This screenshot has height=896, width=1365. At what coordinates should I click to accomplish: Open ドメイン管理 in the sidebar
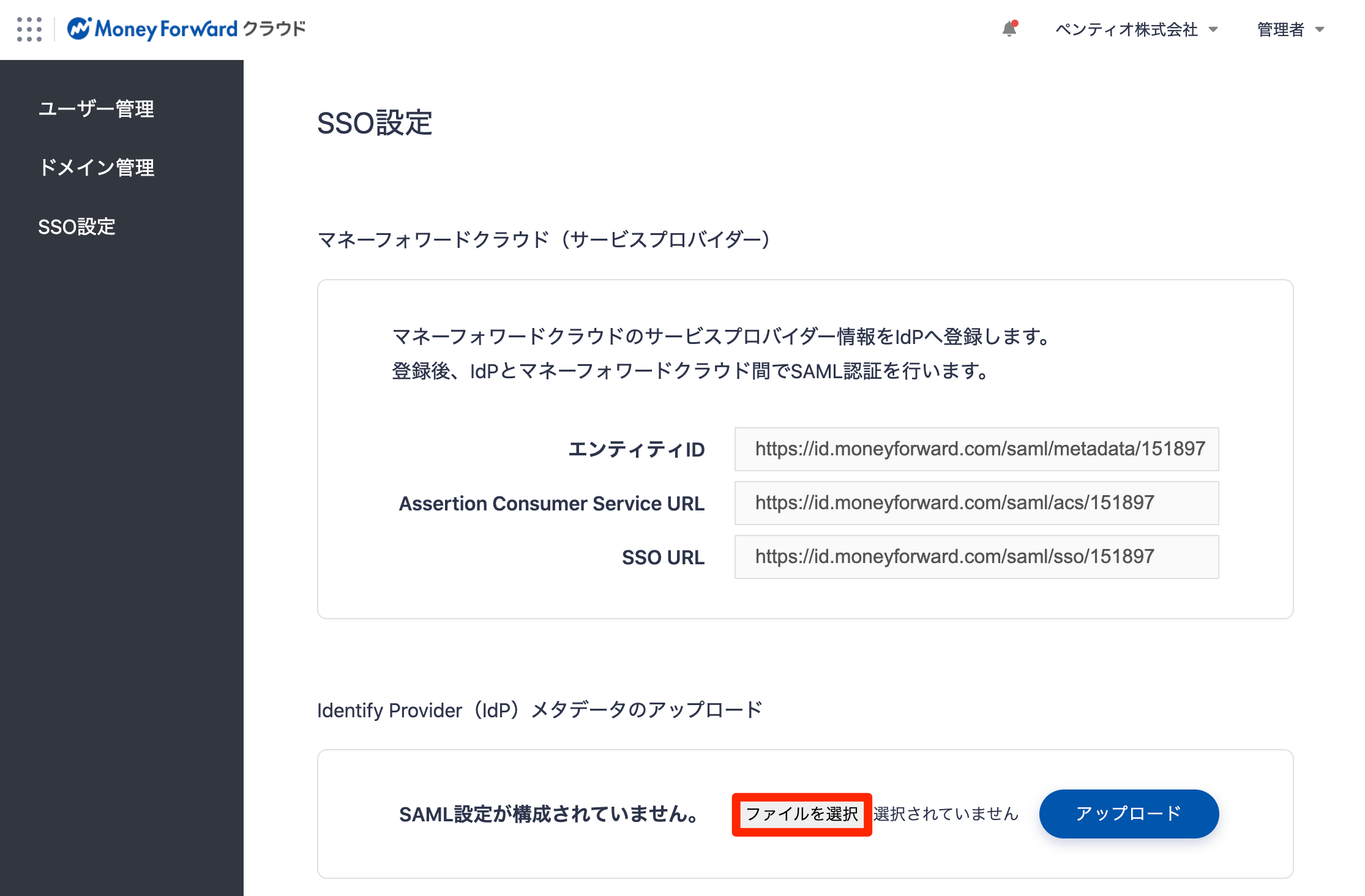96,168
